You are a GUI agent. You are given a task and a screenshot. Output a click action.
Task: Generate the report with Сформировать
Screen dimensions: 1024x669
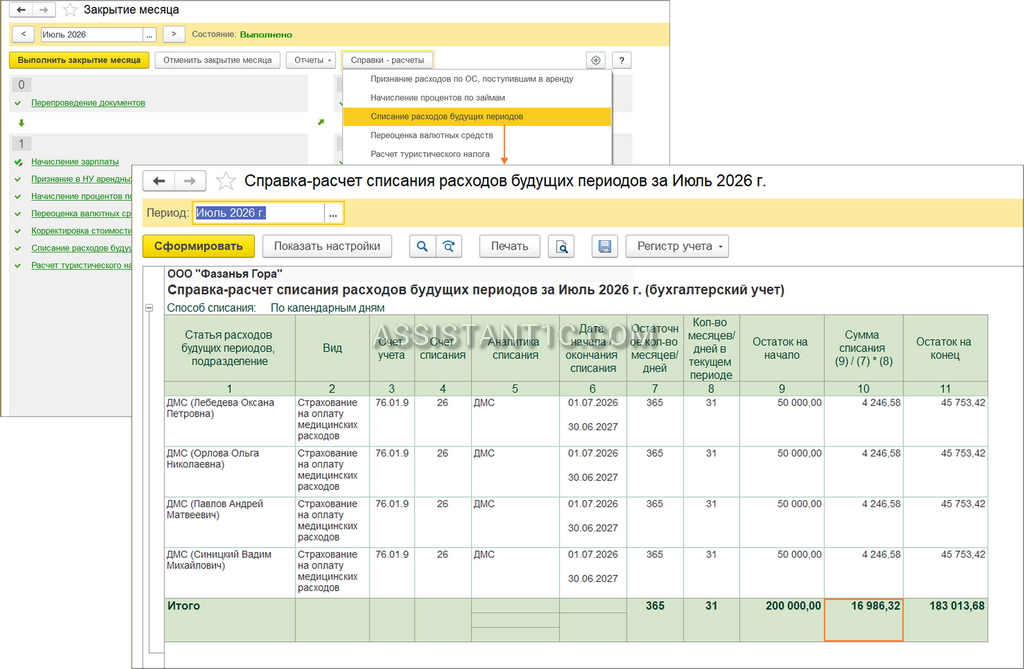tap(199, 246)
